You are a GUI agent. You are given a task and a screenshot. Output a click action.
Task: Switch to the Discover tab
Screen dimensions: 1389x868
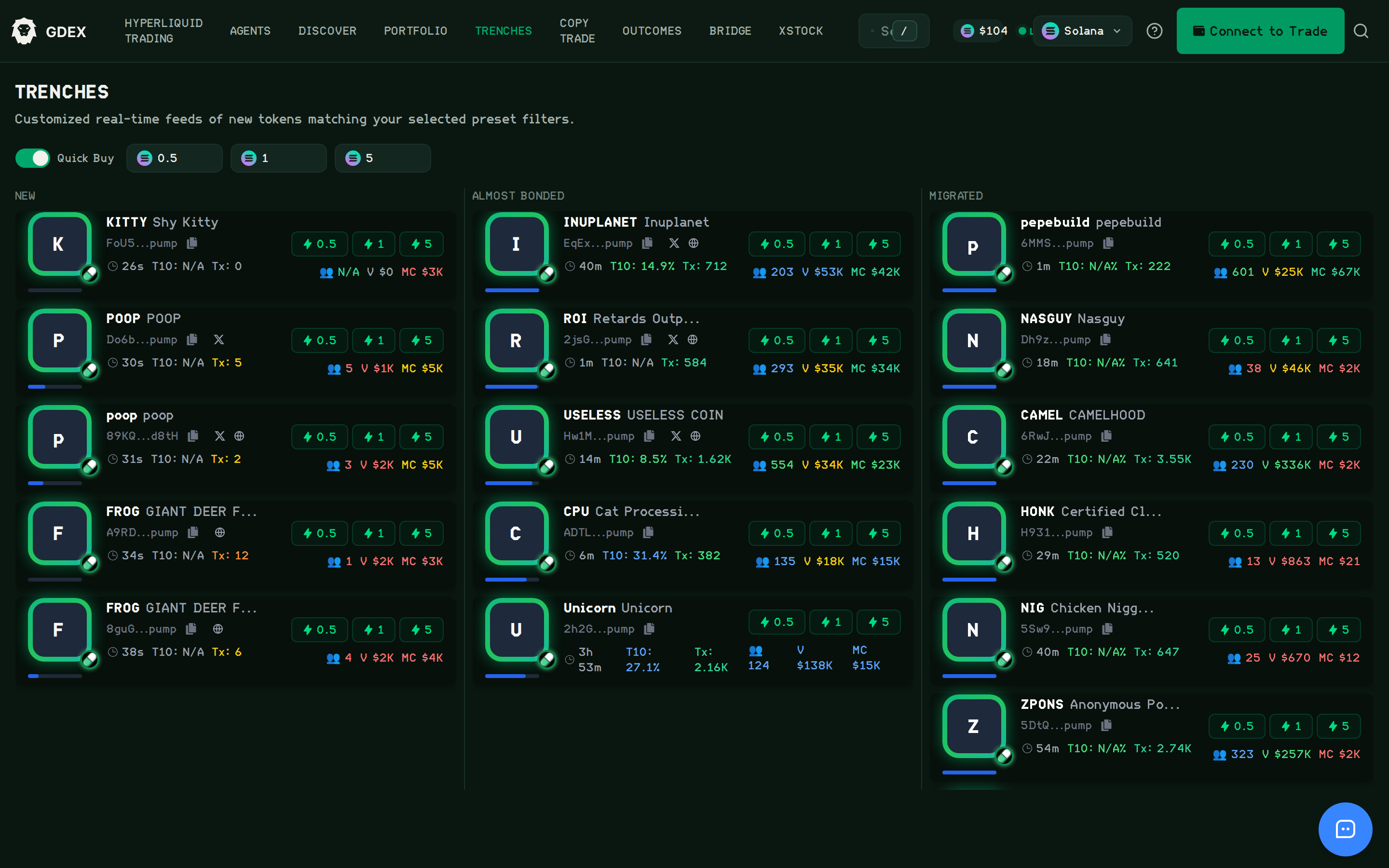tap(327, 31)
